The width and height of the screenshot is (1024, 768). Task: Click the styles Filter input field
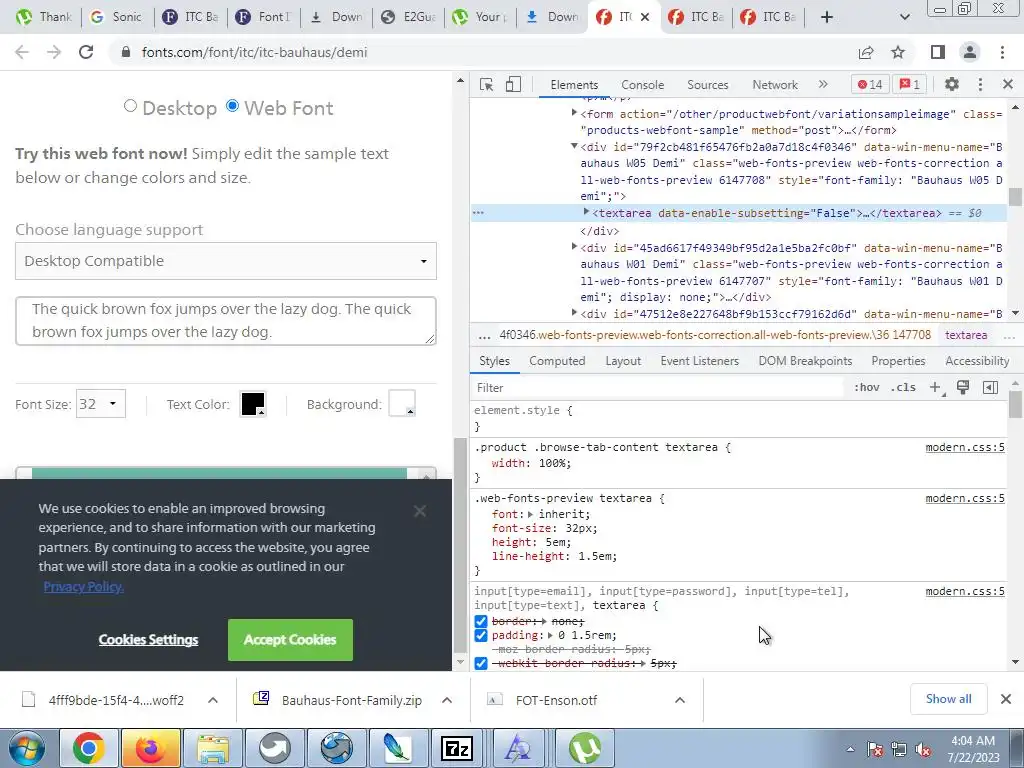point(660,388)
